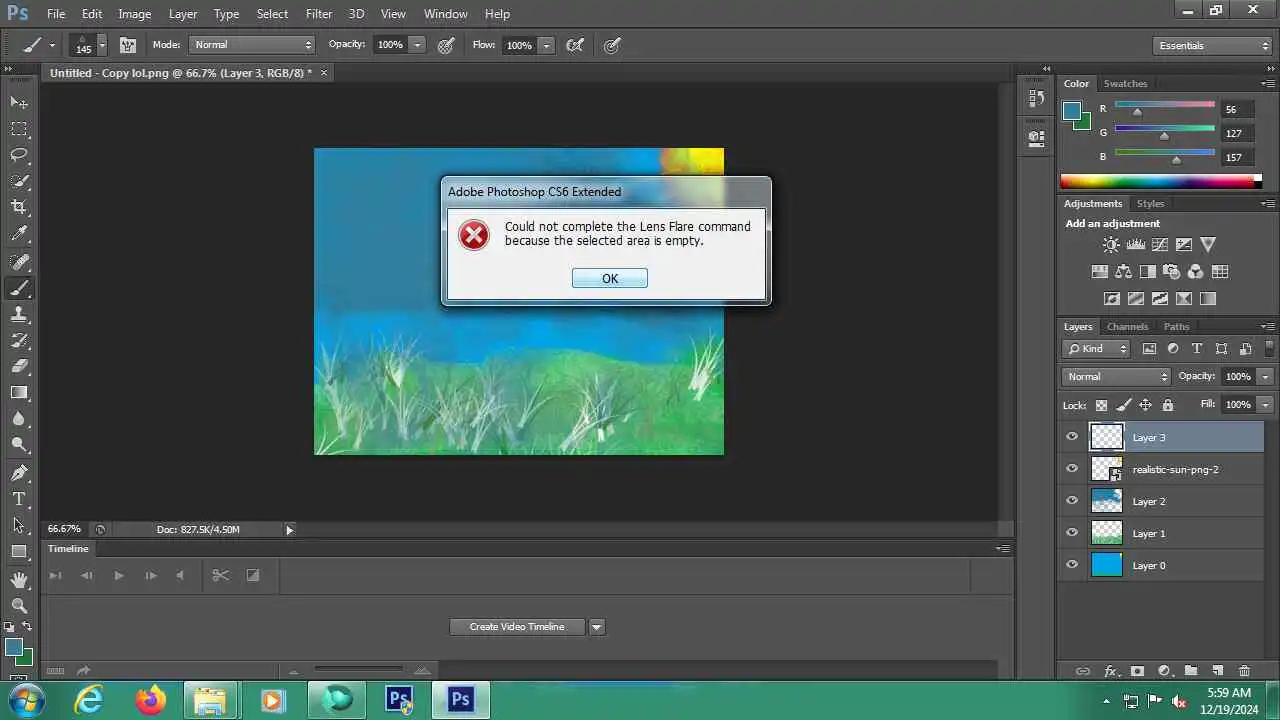Add a Levels adjustment

coord(1136,244)
